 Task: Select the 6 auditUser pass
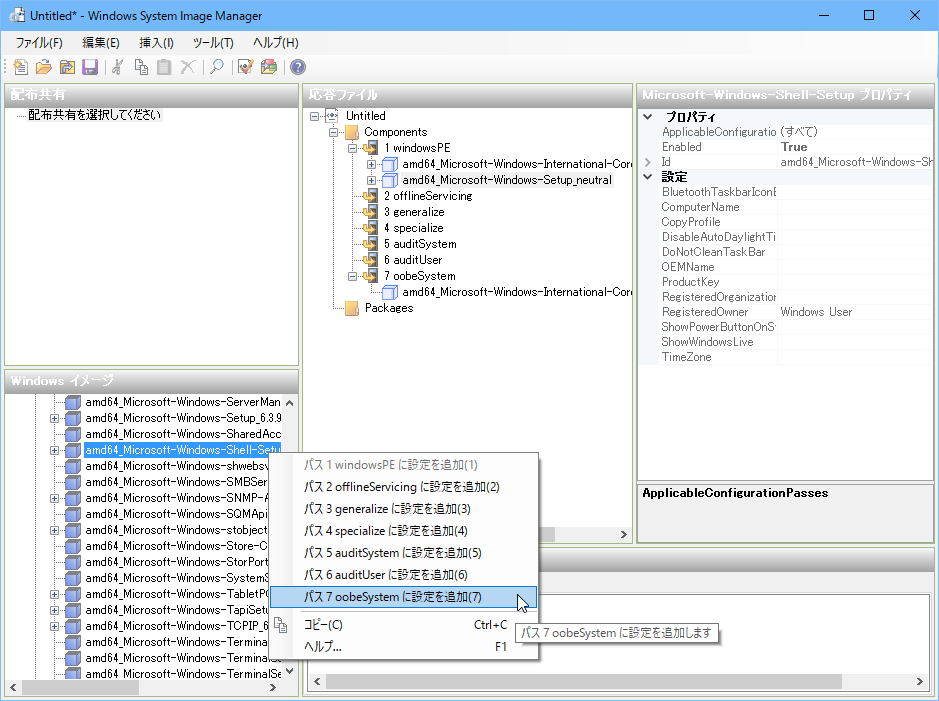pos(413,260)
